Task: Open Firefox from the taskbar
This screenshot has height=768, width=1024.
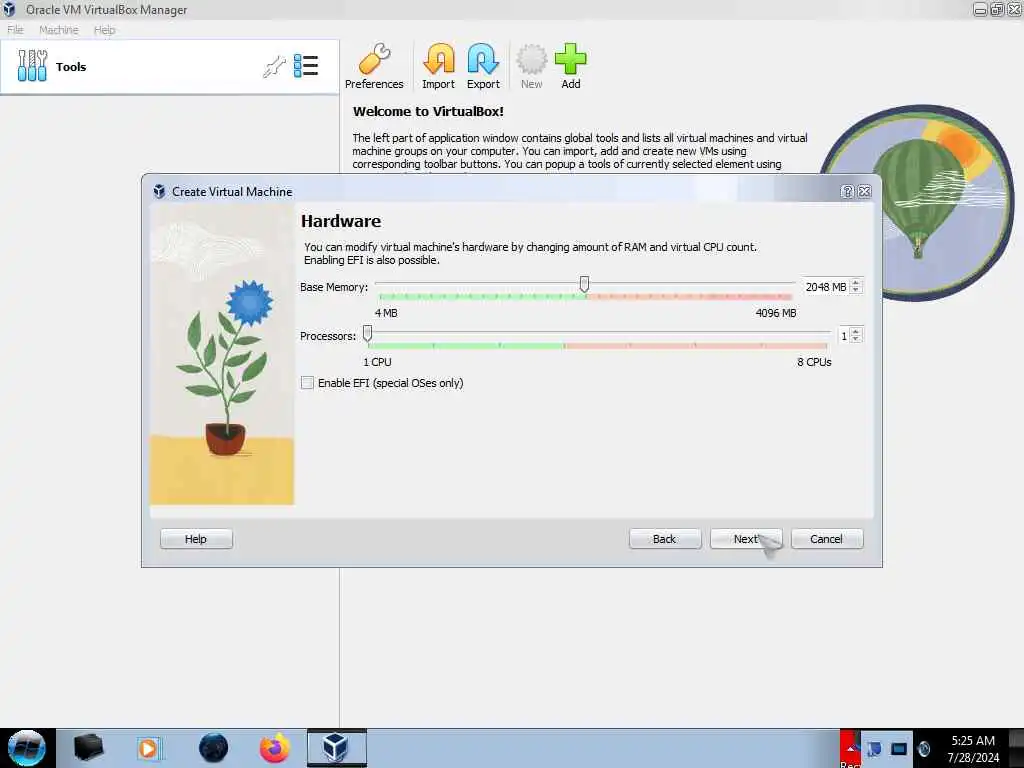Action: pyautogui.click(x=275, y=748)
